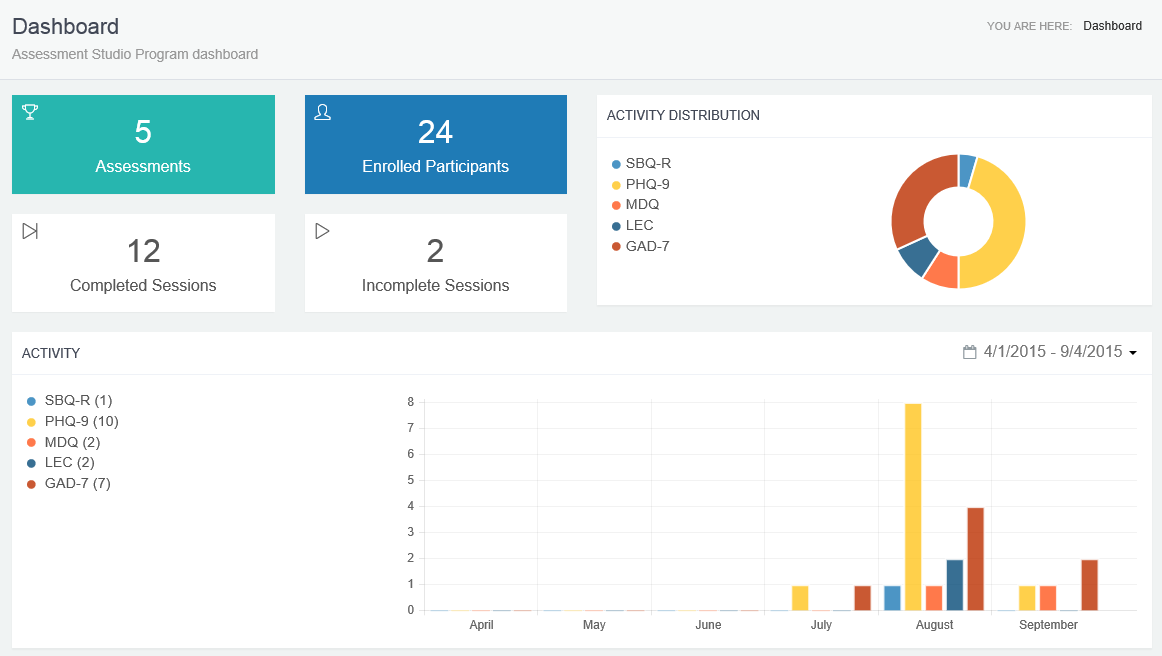The width and height of the screenshot is (1162, 656).
Task: Click the skip-forward icon on Completed Sessions
Action: pyautogui.click(x=30, y=231)
